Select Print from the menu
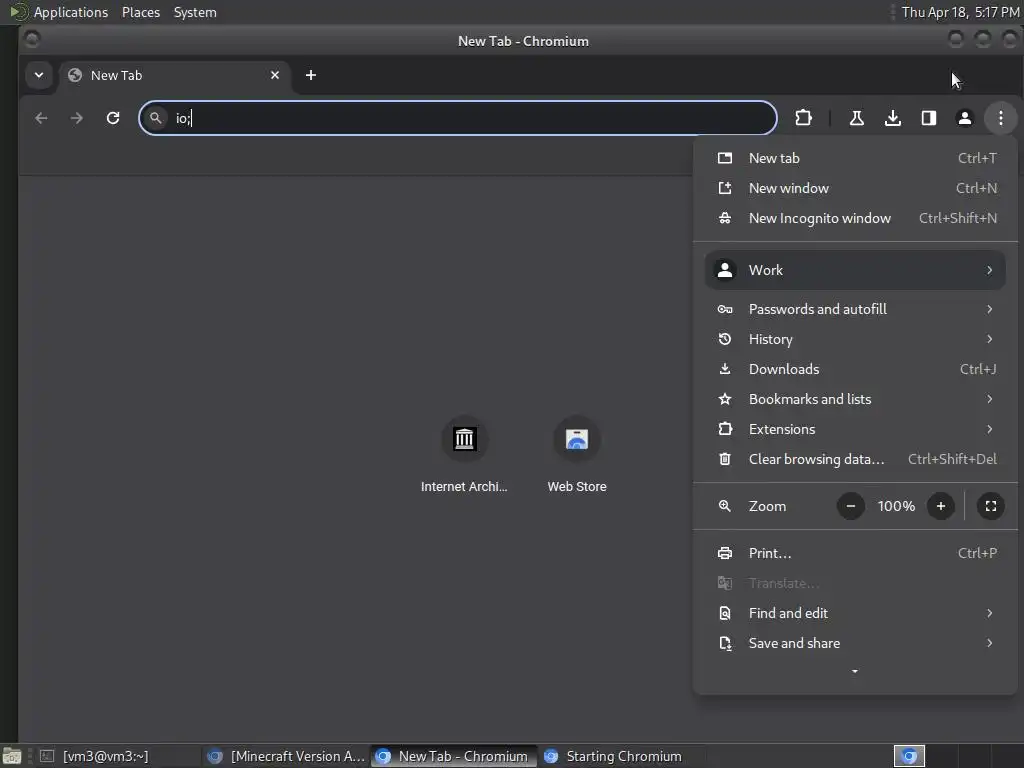 click(x=855, y=553)
